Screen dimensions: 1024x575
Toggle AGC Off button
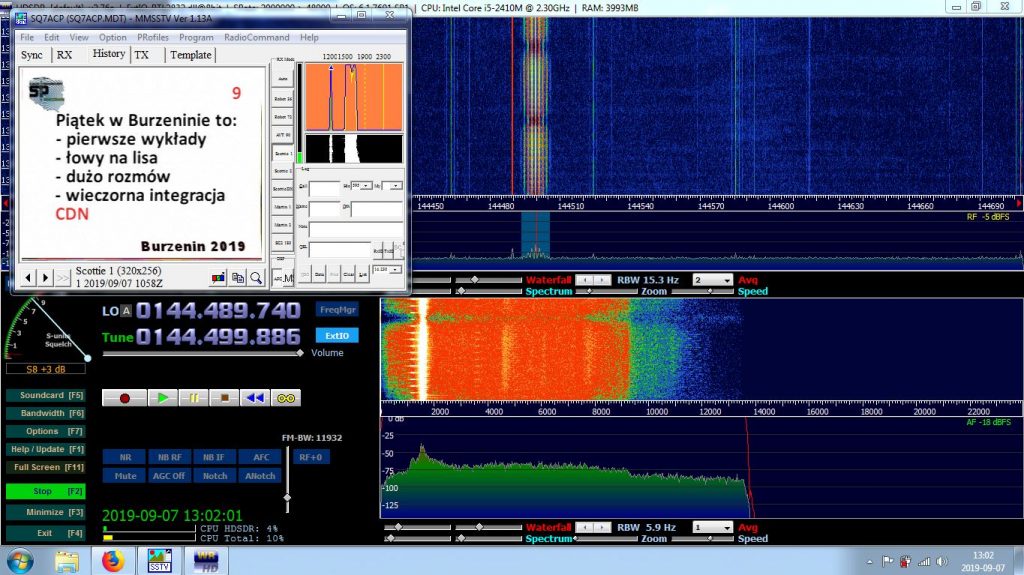(169, 476)
